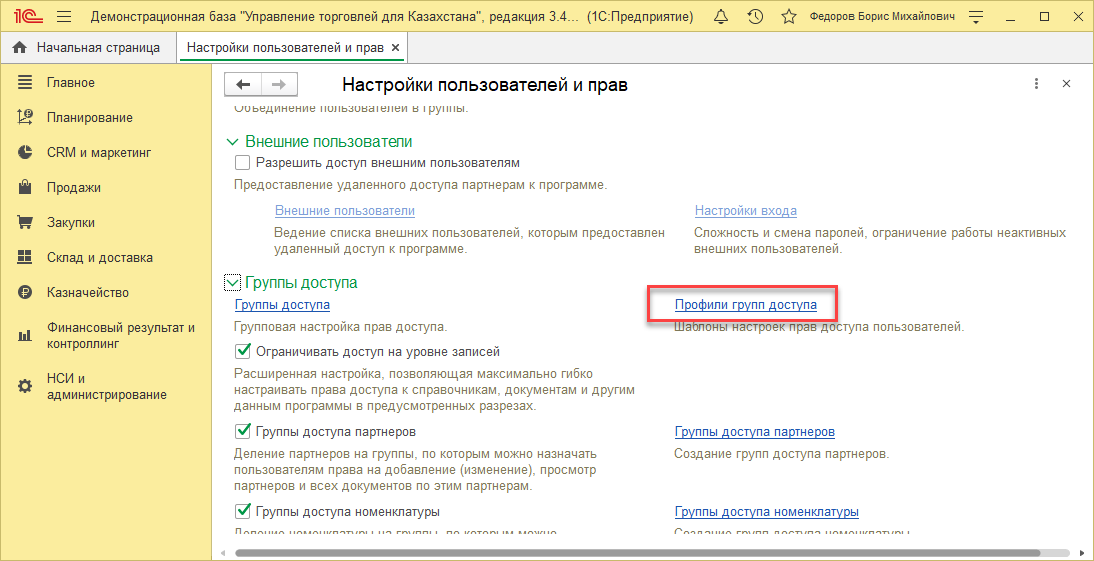The image size is (1094, 561).
Task: Toggle the Группы доступа партнеров checkbox
Action: [x=242, y=432]
